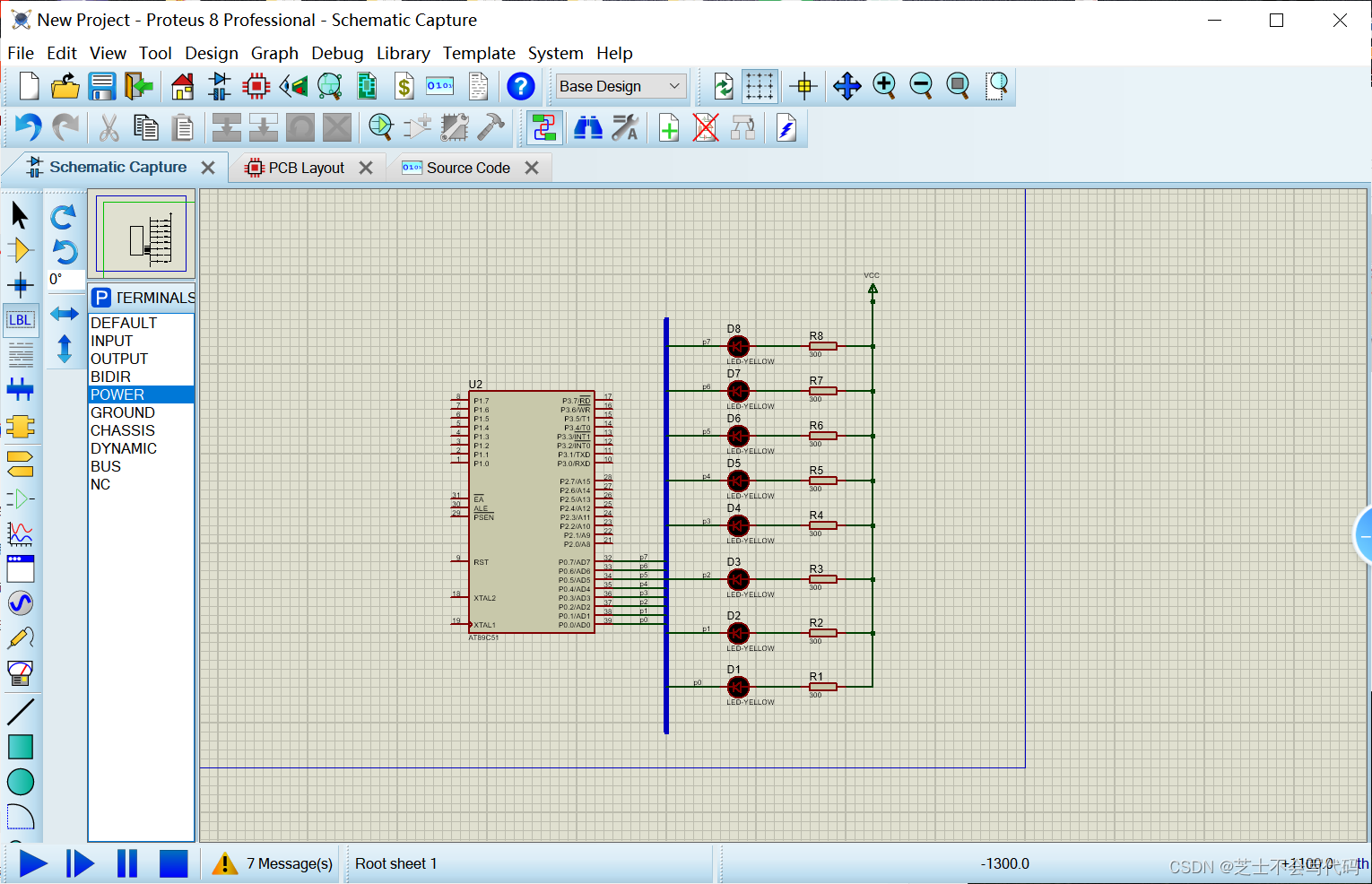Switch to Subcircuit mode in left toolbar

click(x=20, y=426)
